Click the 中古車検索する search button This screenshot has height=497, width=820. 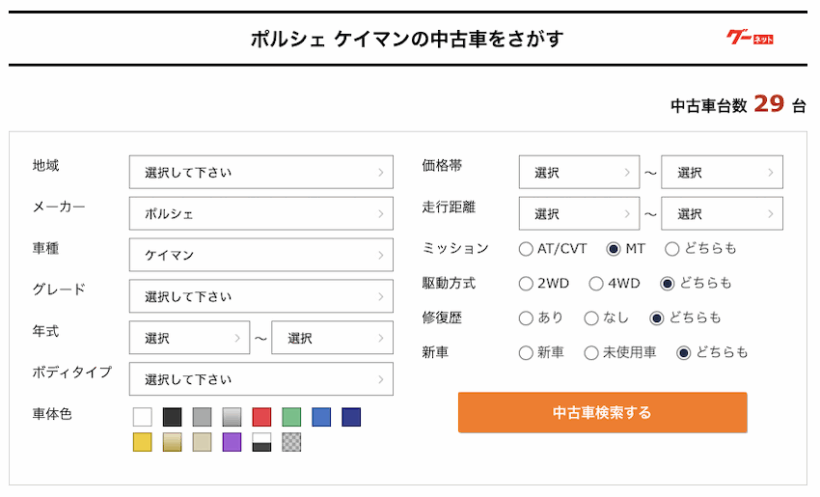[x=602, y=412]
